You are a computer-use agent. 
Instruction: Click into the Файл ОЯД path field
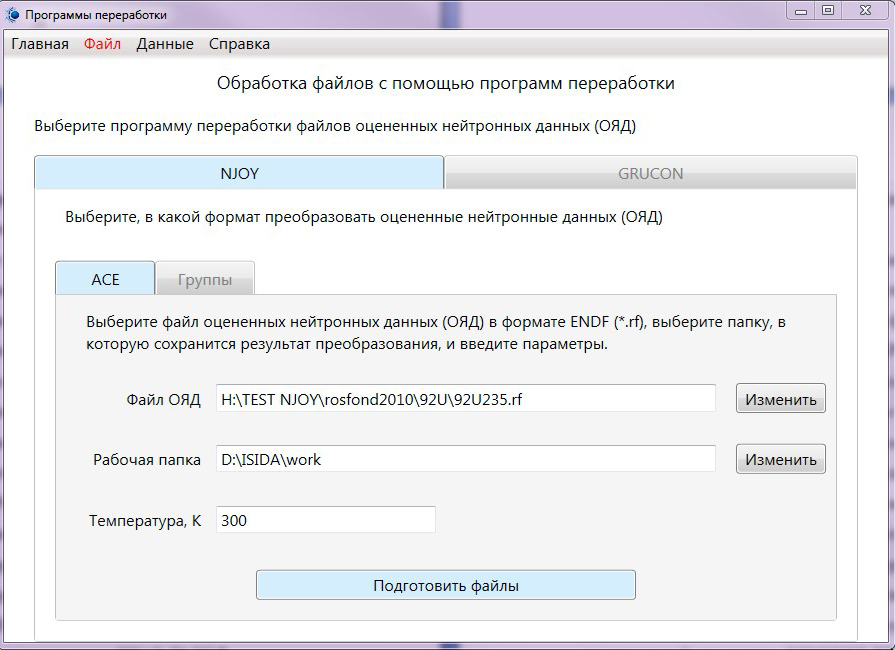[465, 398]
